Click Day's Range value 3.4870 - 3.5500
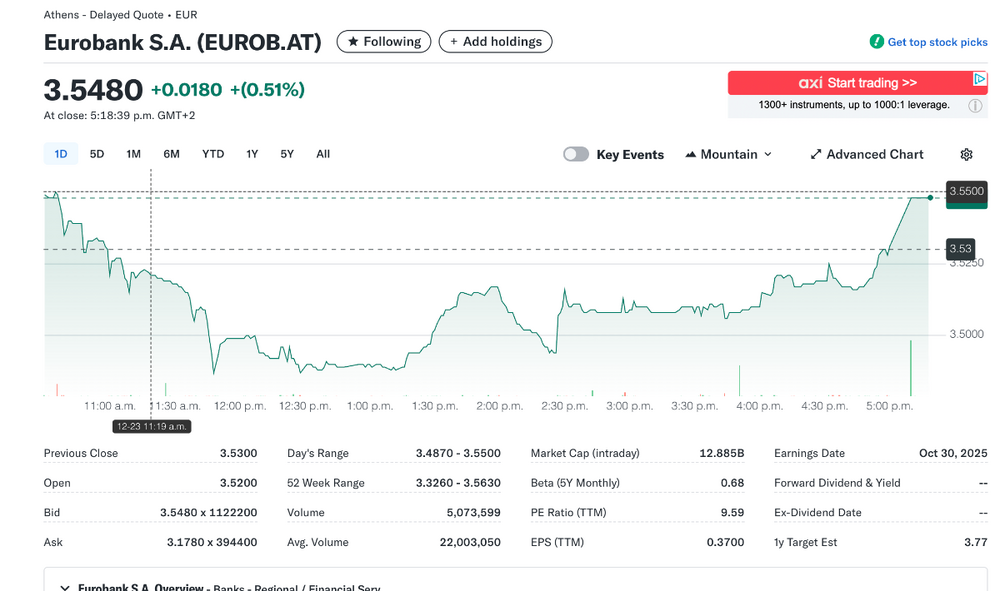Screen dimensions: 1000x591 [458, 453]
